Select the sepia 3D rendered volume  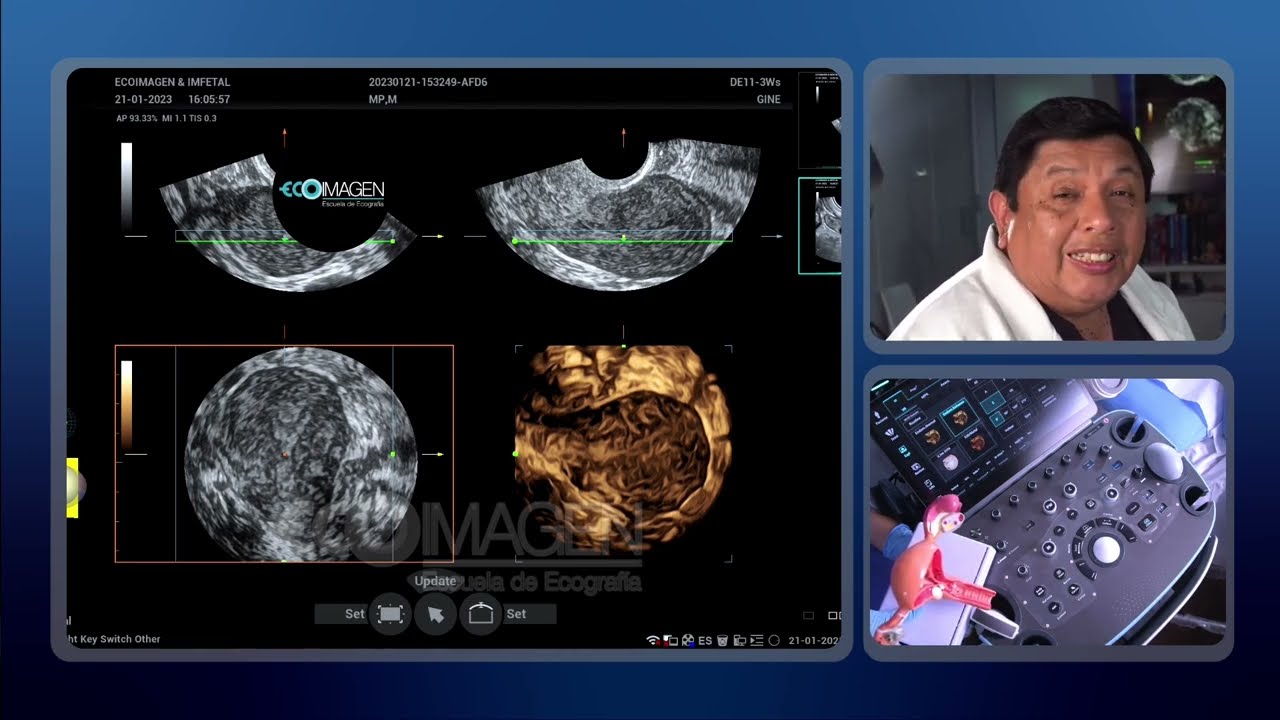click(x=623, y=450)
